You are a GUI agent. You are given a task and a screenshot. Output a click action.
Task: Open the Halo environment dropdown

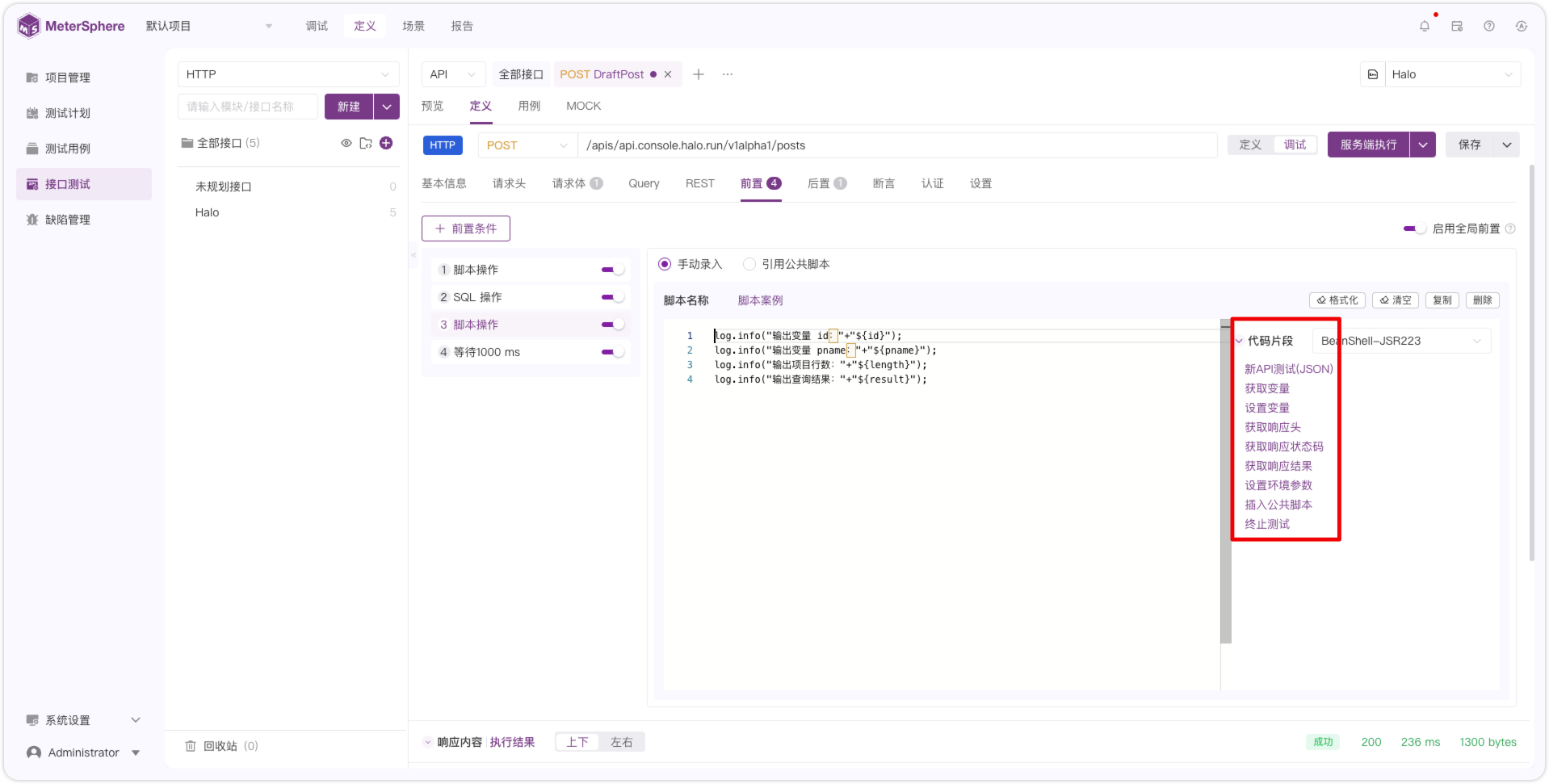pos(1453,74)
